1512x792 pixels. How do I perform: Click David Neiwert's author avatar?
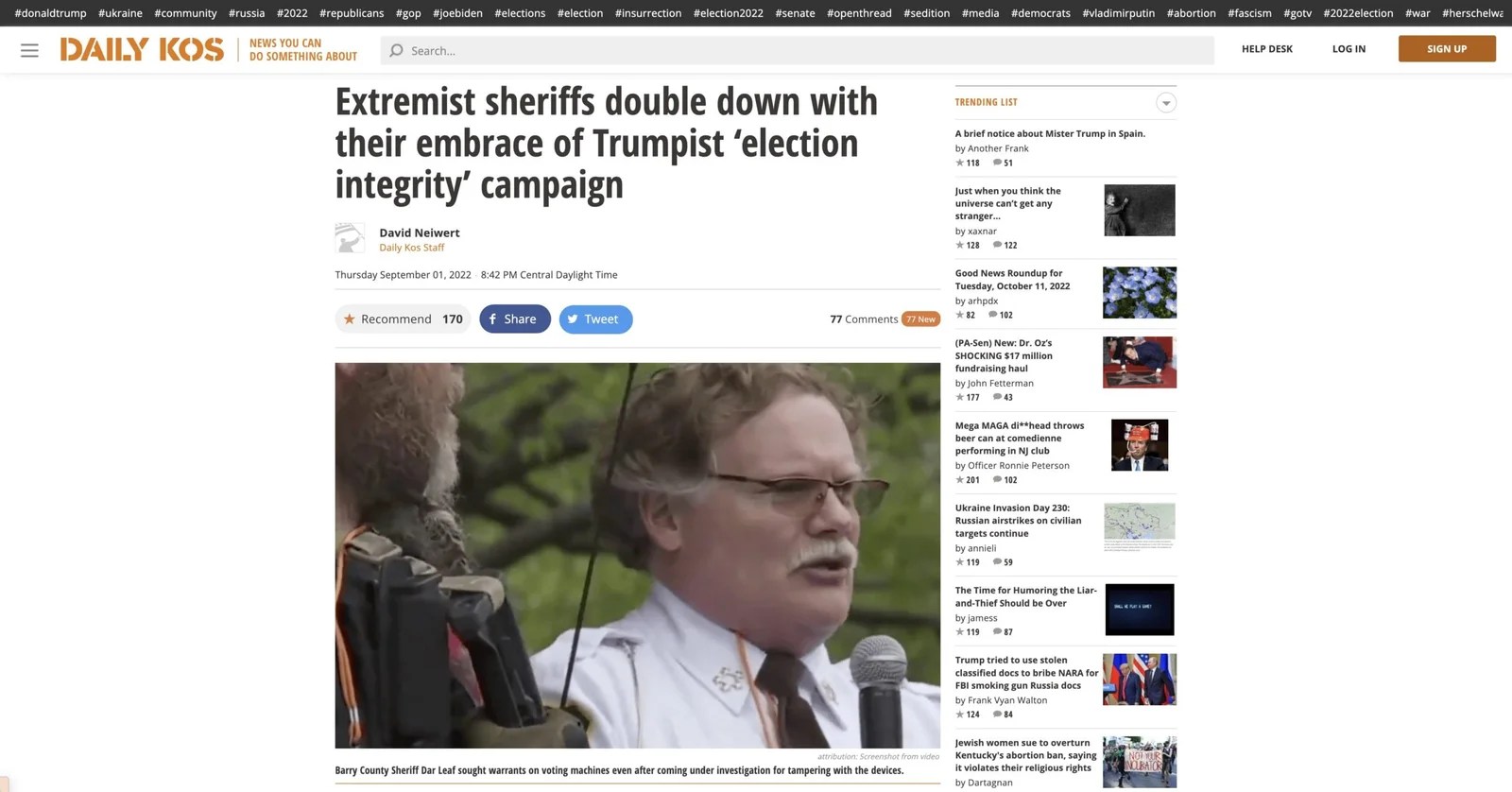tap(350, 238)
